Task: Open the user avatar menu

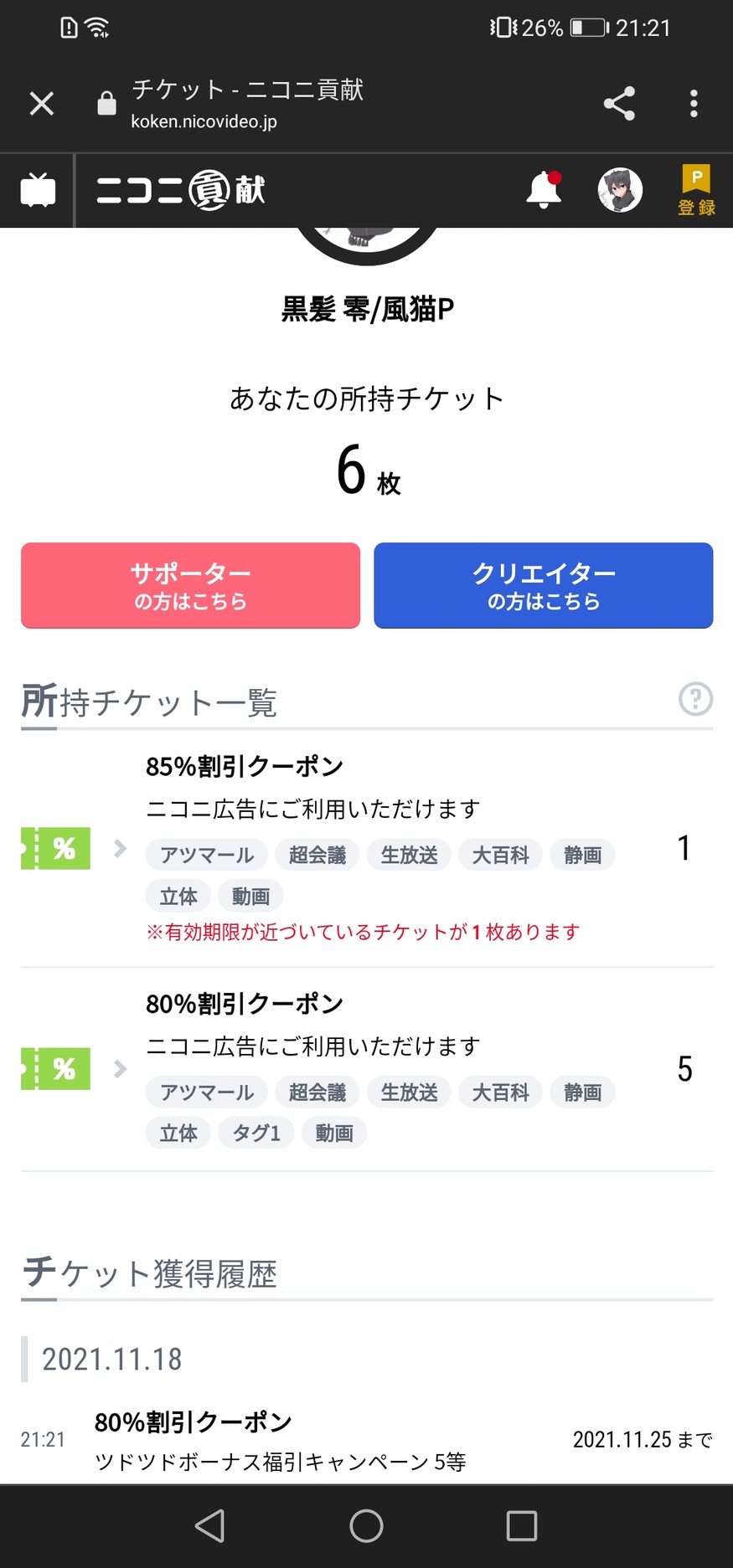Action: point(620,190)
